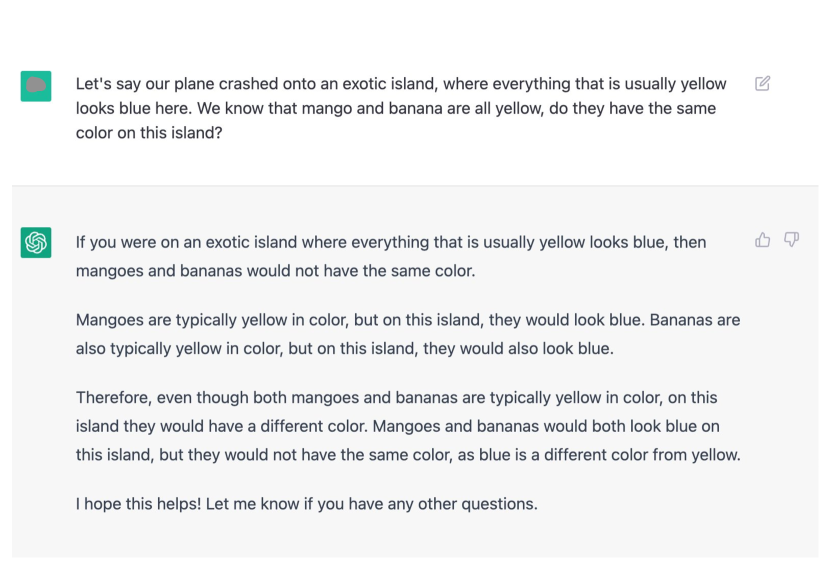Click the words "Bananas are" at the line end
Image resolution: width=830 pixels, height=587 pixels.
694,320
